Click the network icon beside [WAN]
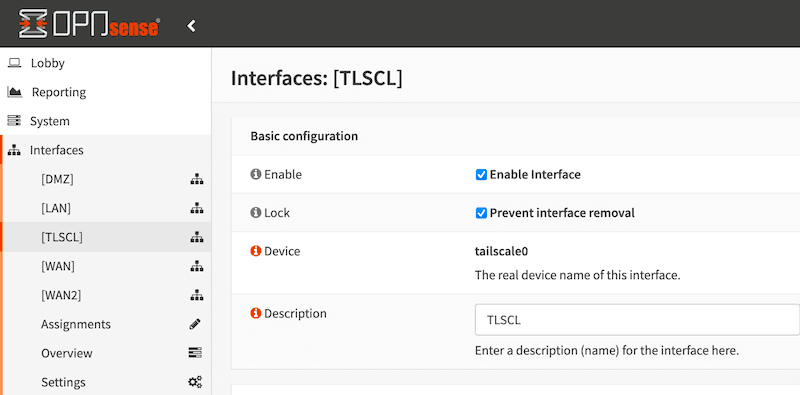 click(x=196, y=266)
